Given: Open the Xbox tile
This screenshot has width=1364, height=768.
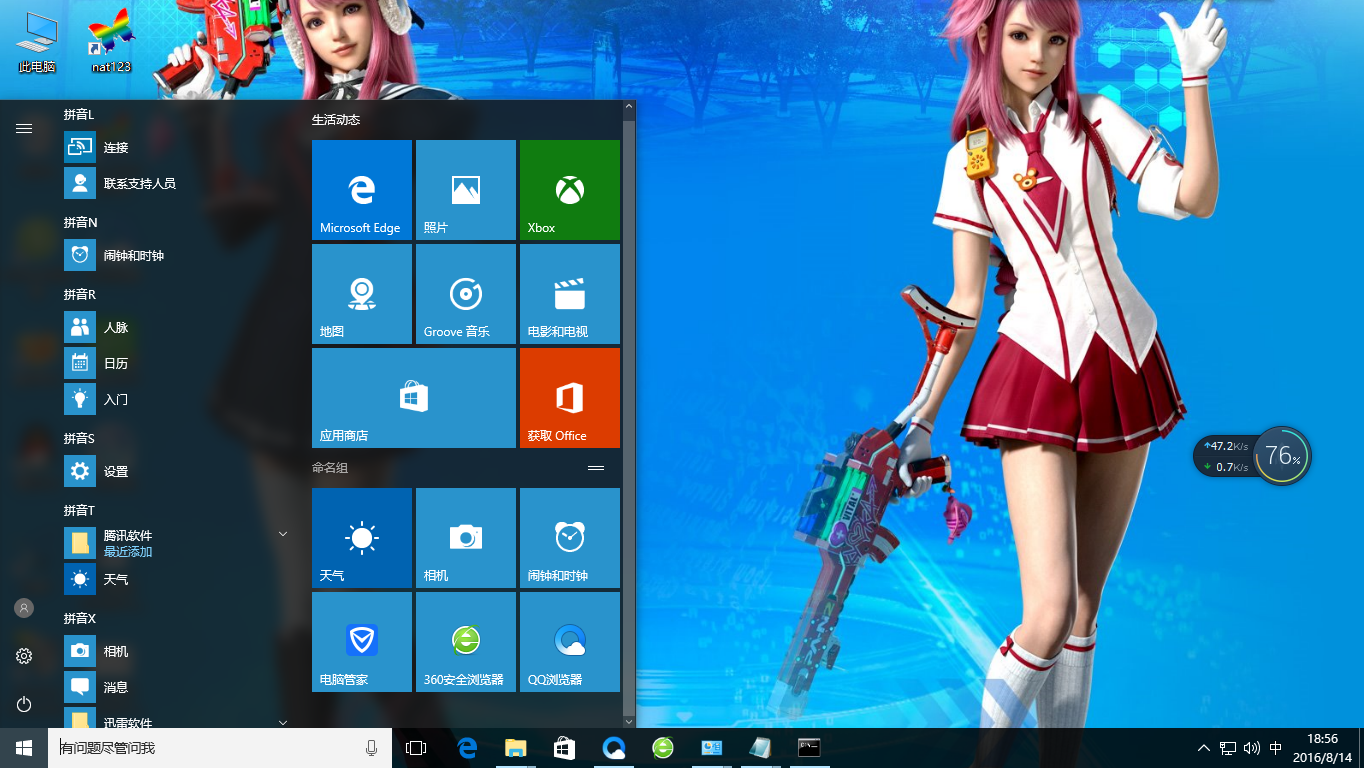Looking at the screenshot, I should [x=569, y=190].
